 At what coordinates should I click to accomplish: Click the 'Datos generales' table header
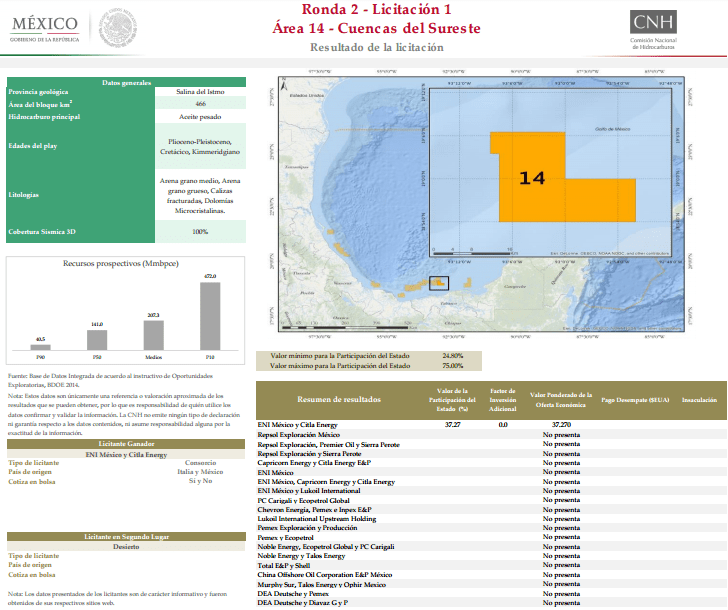tap(126, 82)
